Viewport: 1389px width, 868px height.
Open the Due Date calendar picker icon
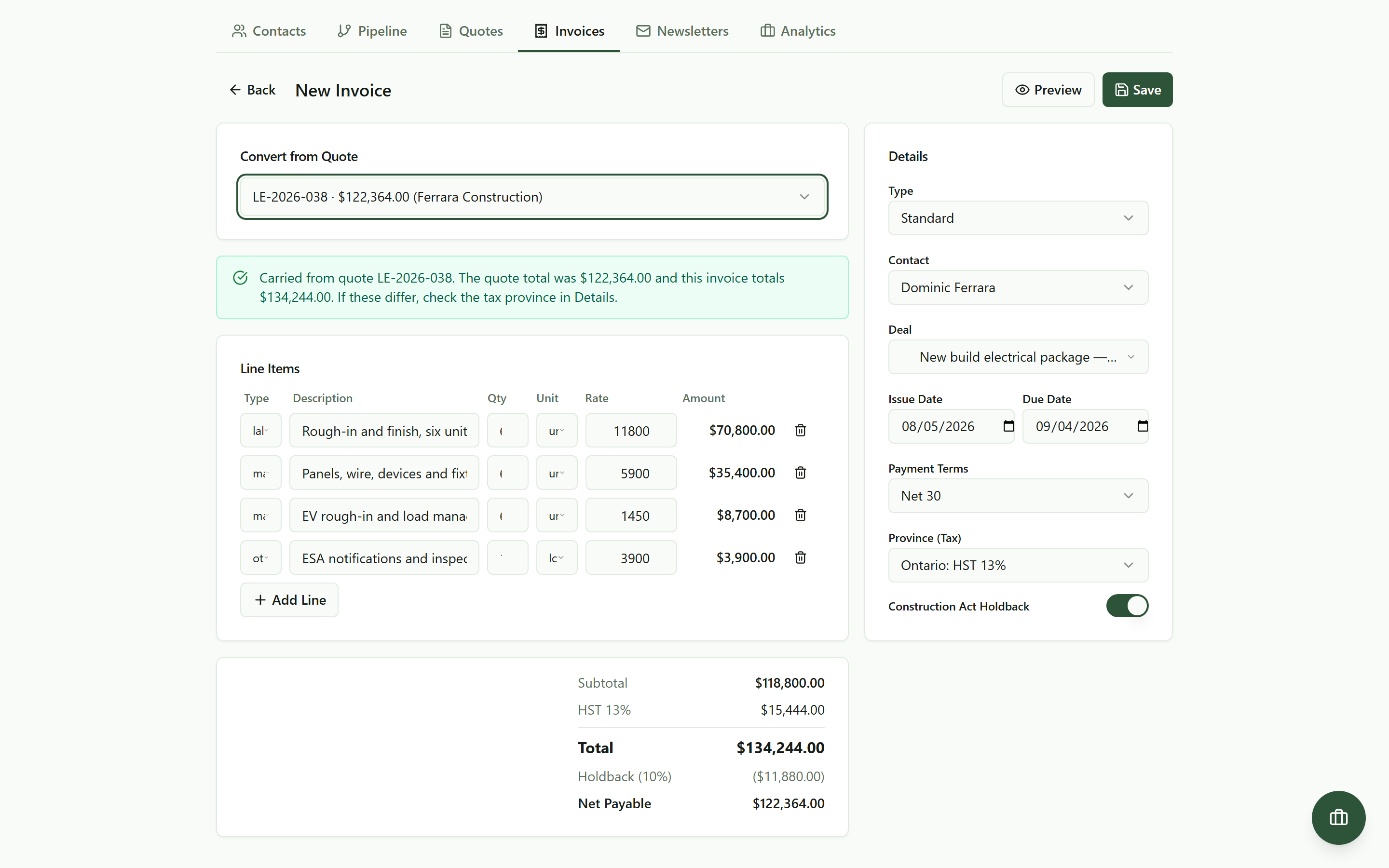(x=1142, y=426)
